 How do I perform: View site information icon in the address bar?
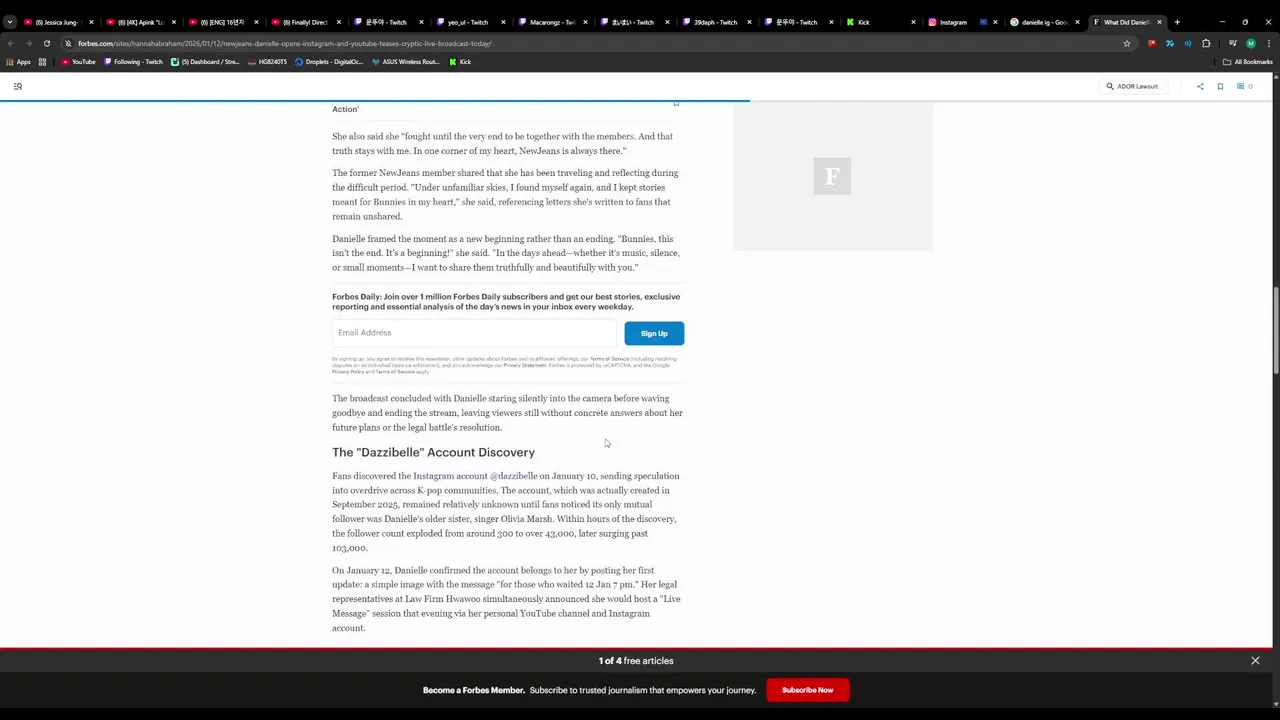(68, 43)
